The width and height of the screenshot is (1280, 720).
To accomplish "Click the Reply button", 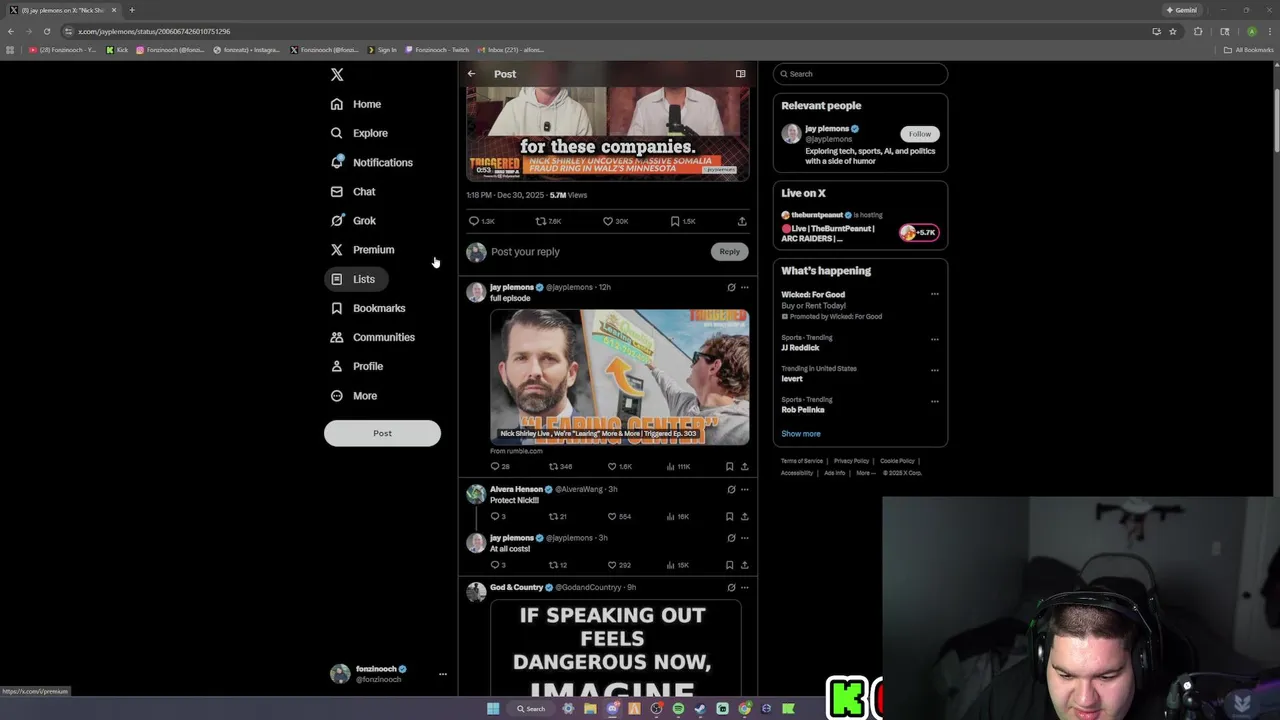I will coord(729,252).
